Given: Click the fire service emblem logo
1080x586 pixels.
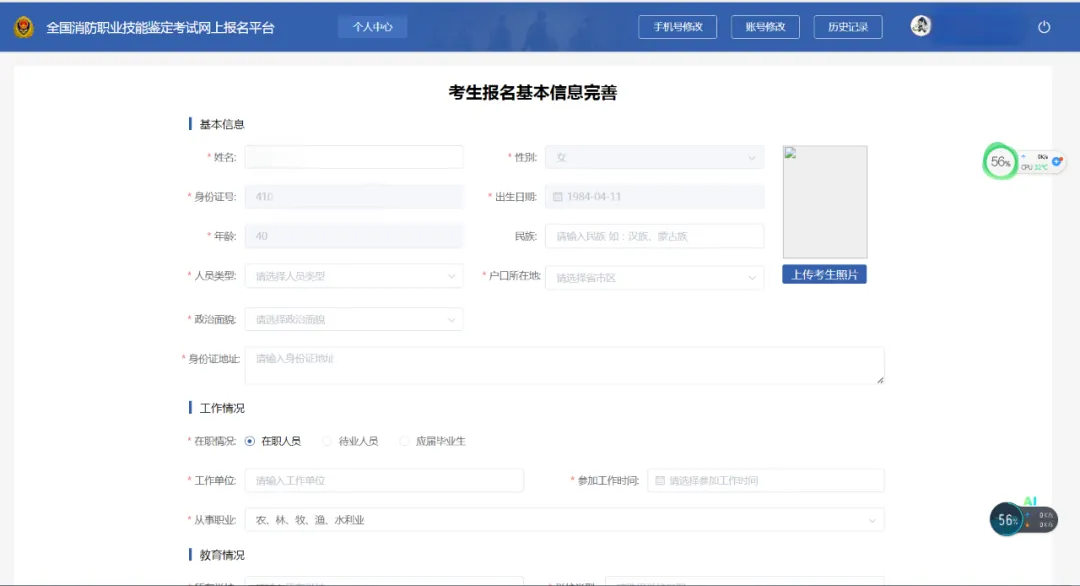Looking at the screenshot, I should coord(26,27).
